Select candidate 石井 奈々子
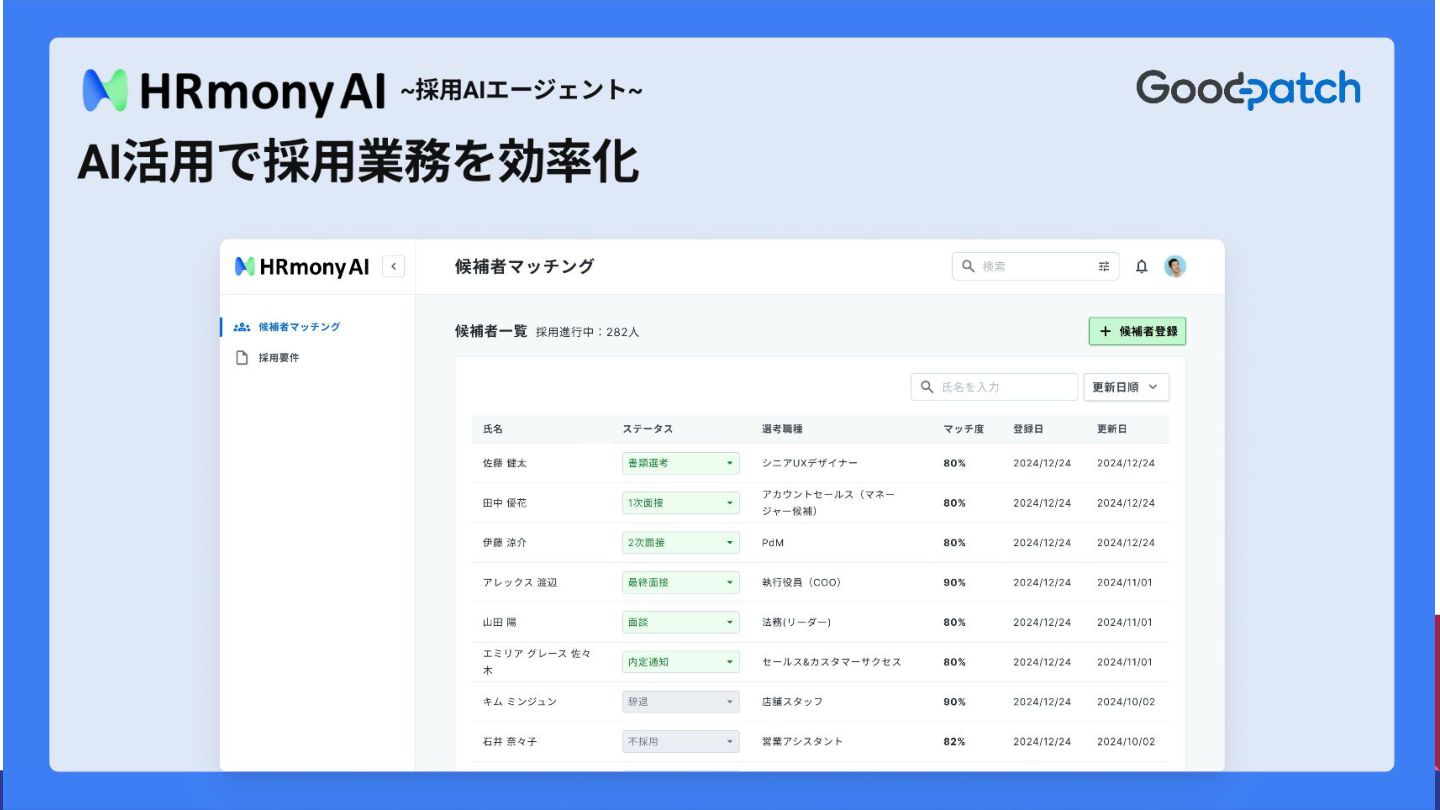 coord(510,742)
